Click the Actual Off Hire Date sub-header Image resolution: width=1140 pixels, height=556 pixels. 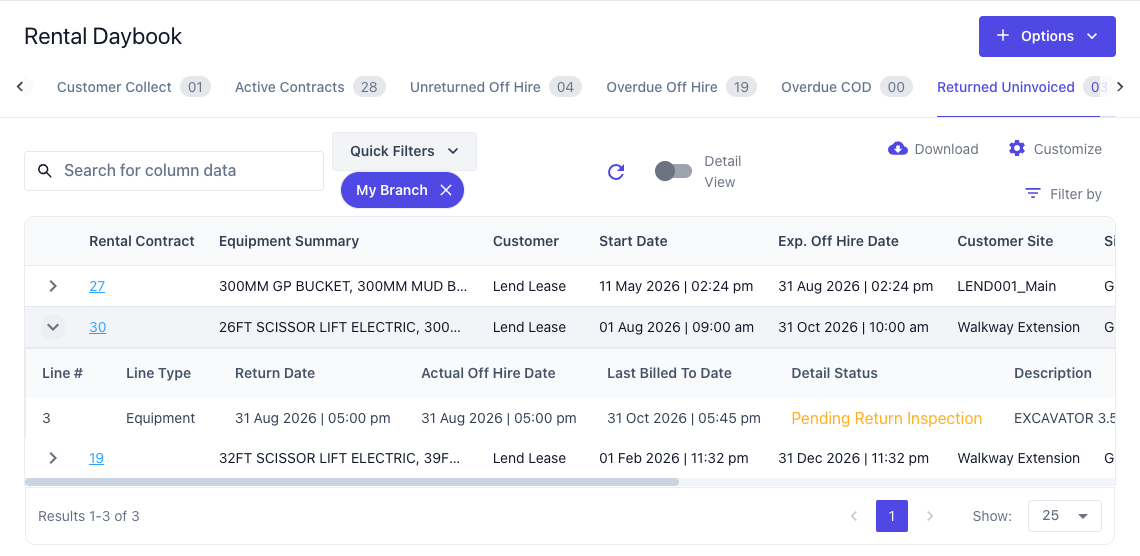[488, 374]
